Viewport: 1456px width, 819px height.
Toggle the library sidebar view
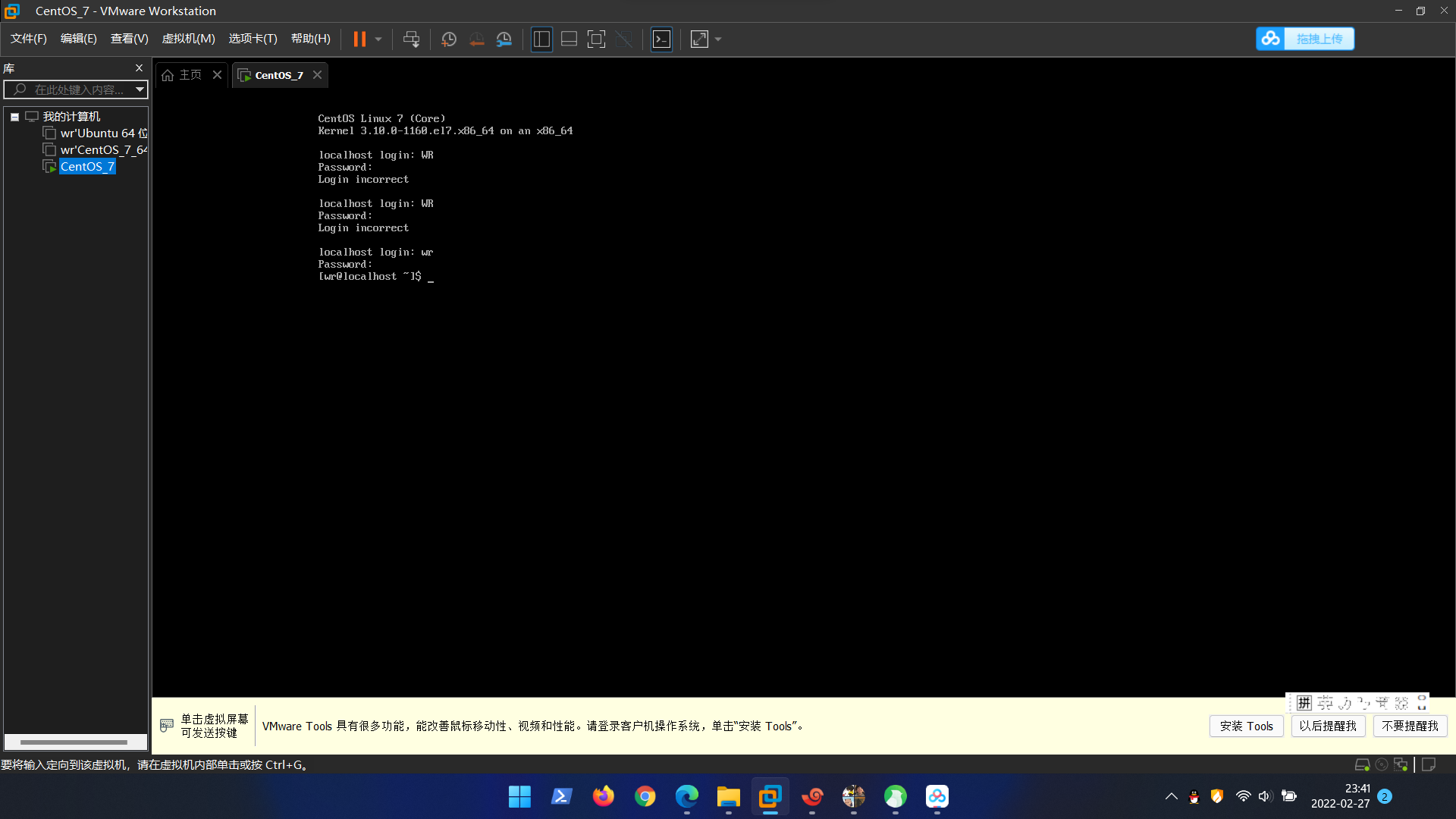[541, 39]
